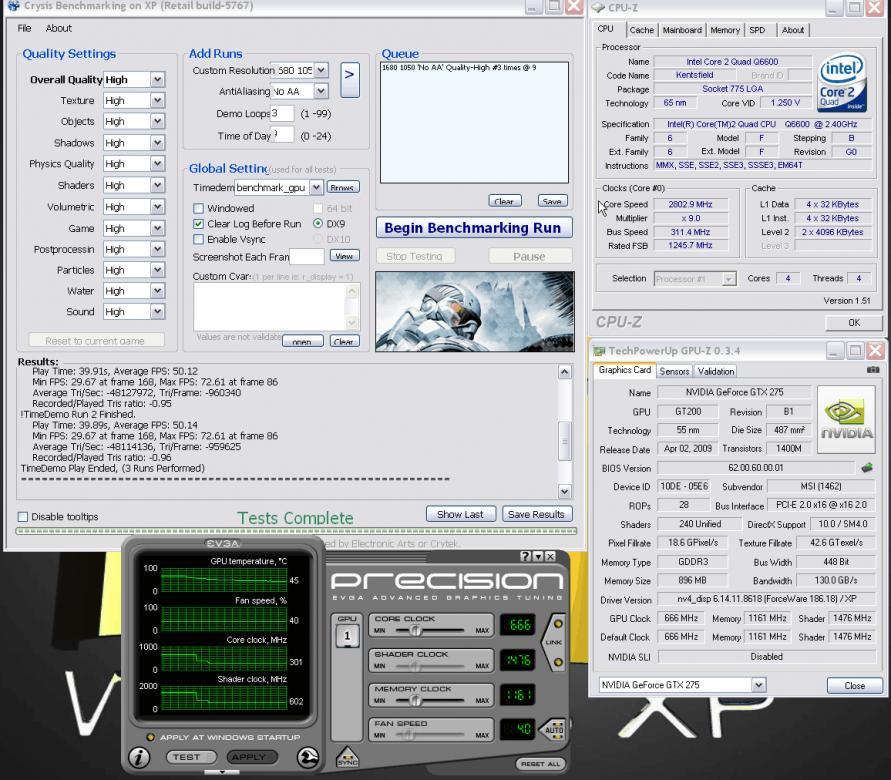Click the GPU-Z camera screenshot icon
Image resolution: width=891 pixels, height=780 pixels.
[x=873, y=370]
